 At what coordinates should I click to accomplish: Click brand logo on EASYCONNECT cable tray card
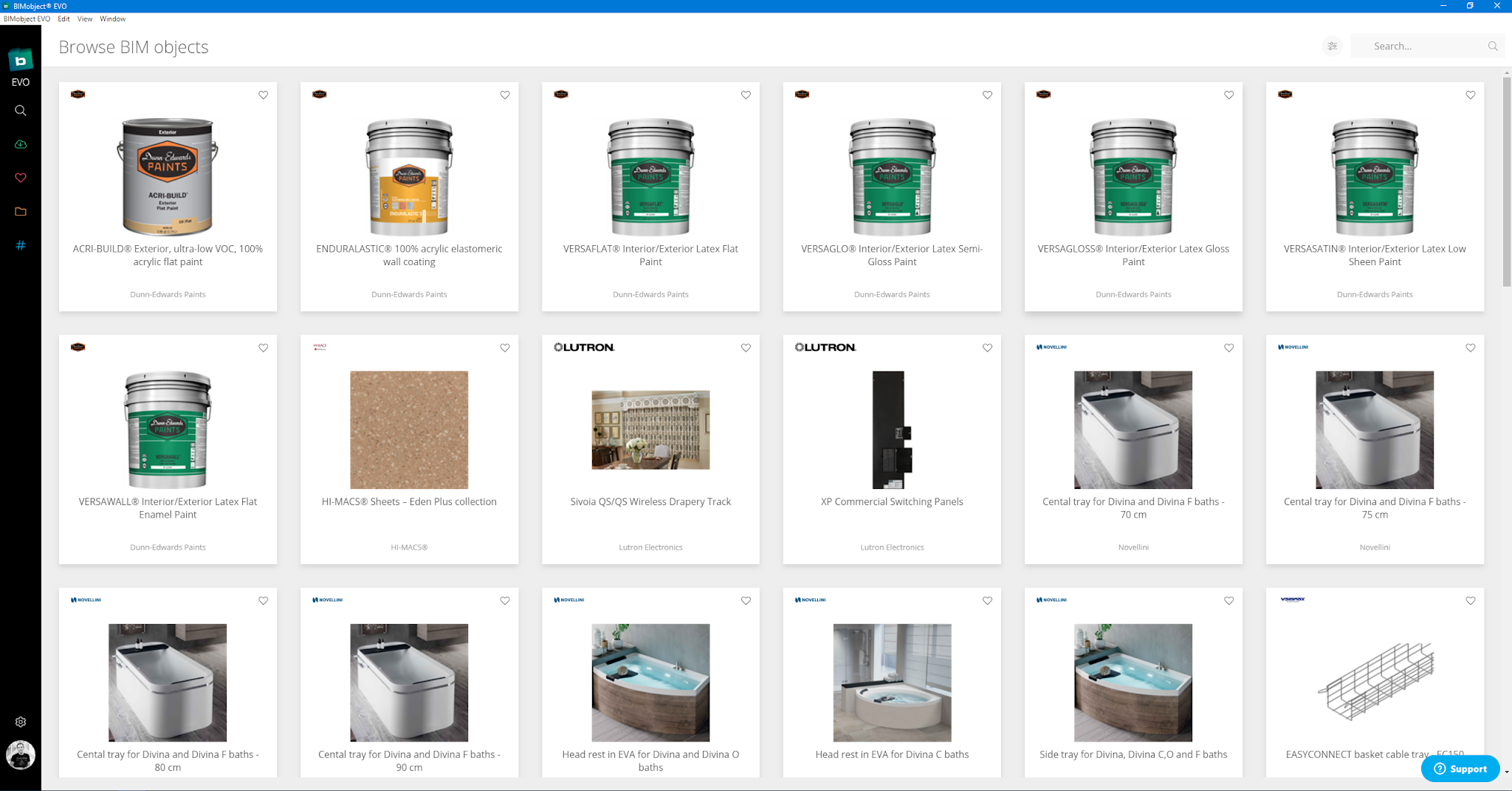(x=1293, y=600)
